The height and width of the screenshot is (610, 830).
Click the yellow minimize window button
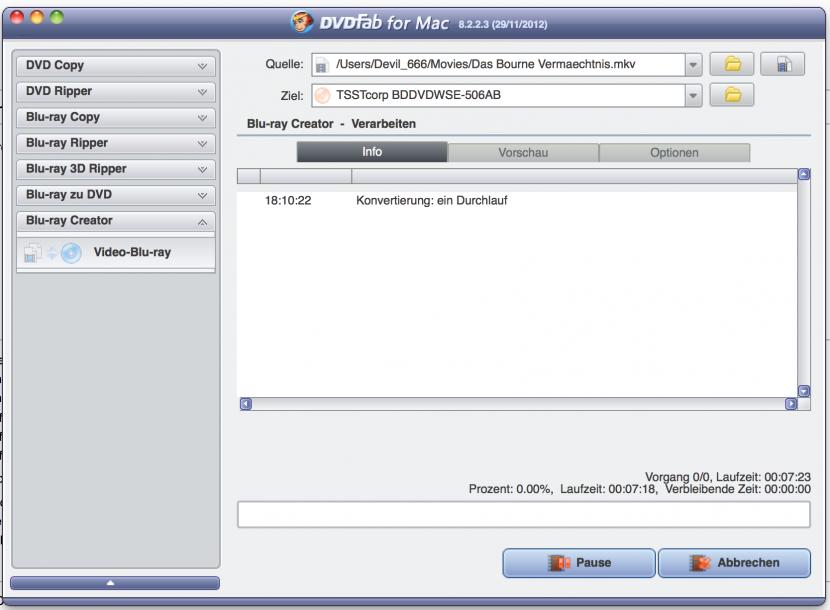pos(37,17)
